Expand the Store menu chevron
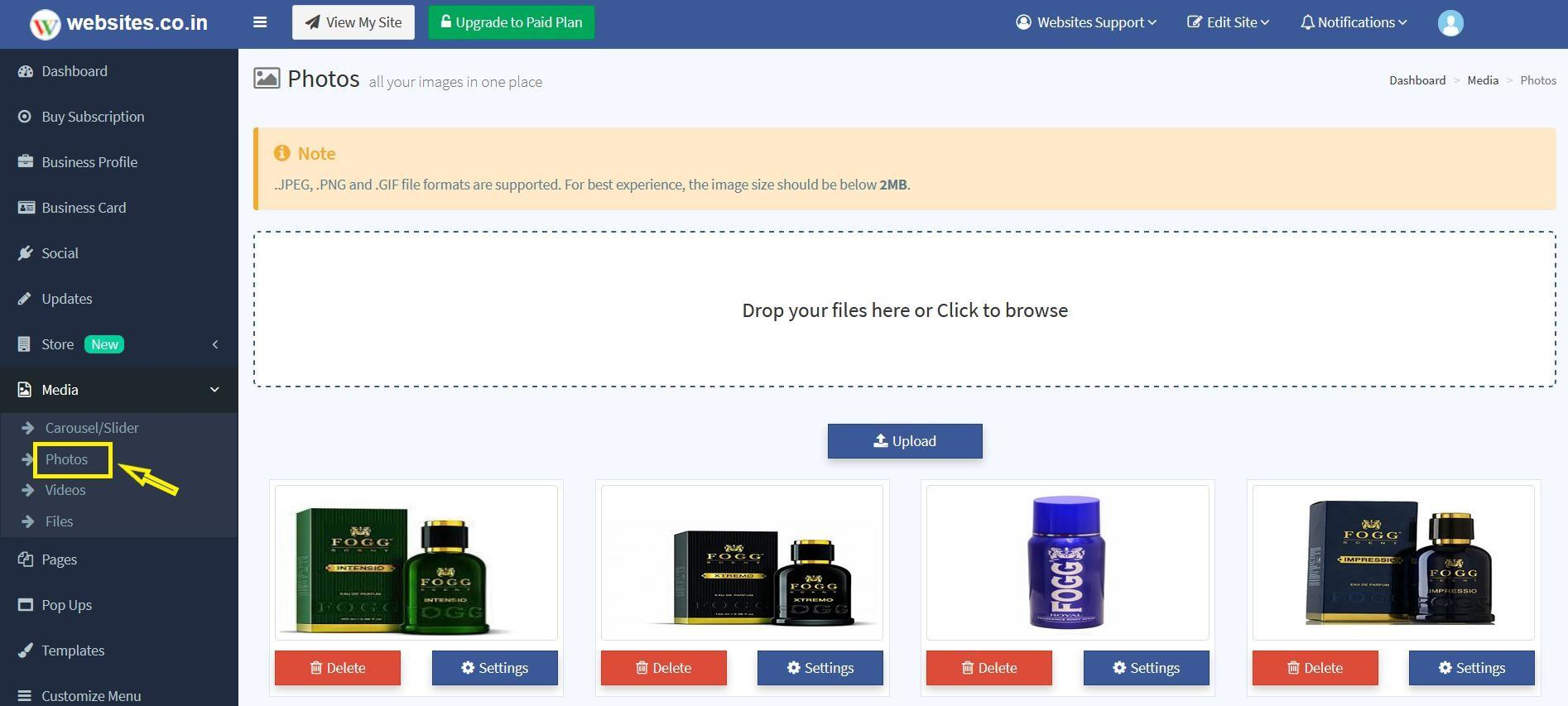This screenshot has height=706, width=1568. pos(215,344)
